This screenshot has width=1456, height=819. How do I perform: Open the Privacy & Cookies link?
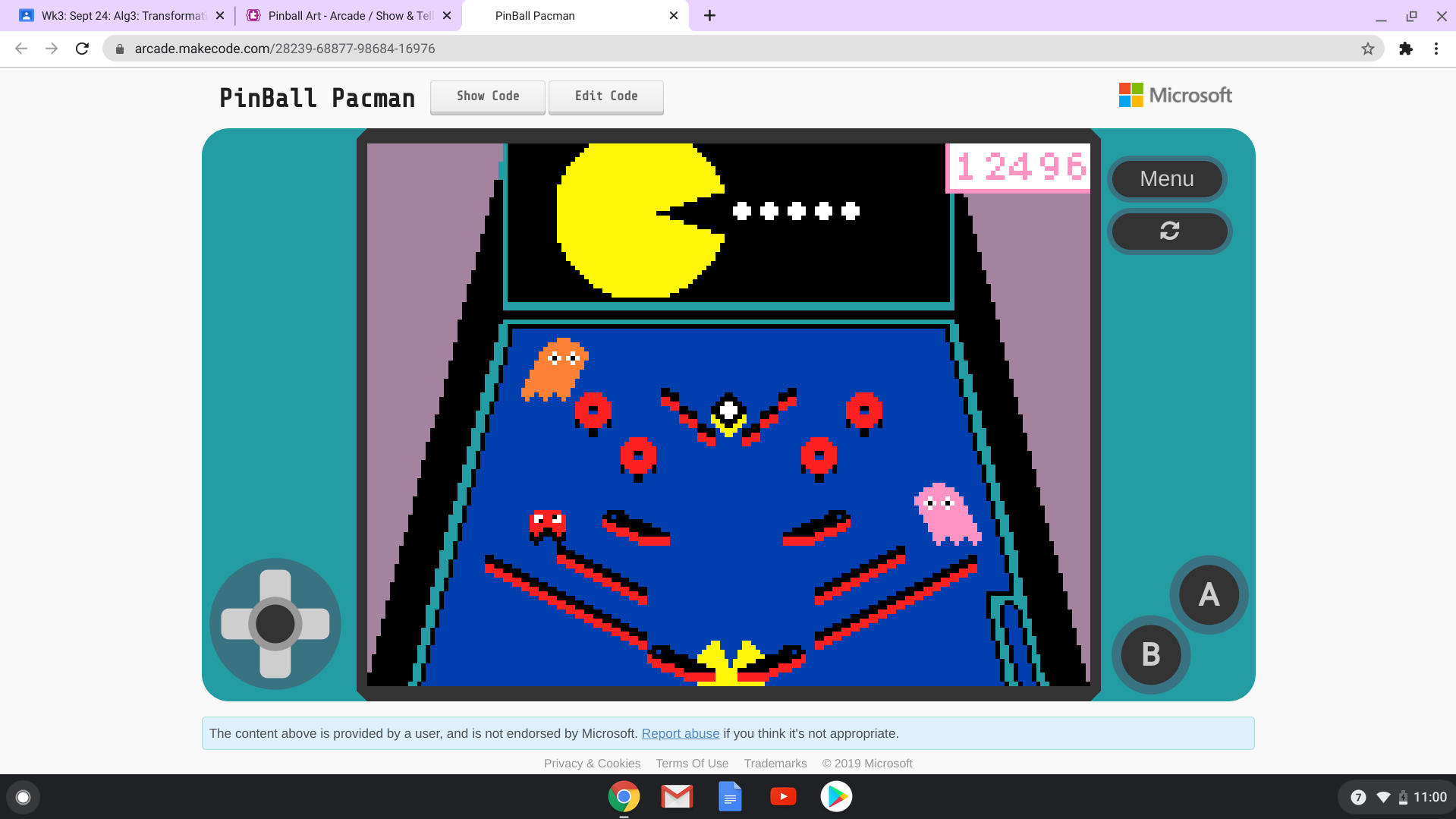(x=592, y=764)
